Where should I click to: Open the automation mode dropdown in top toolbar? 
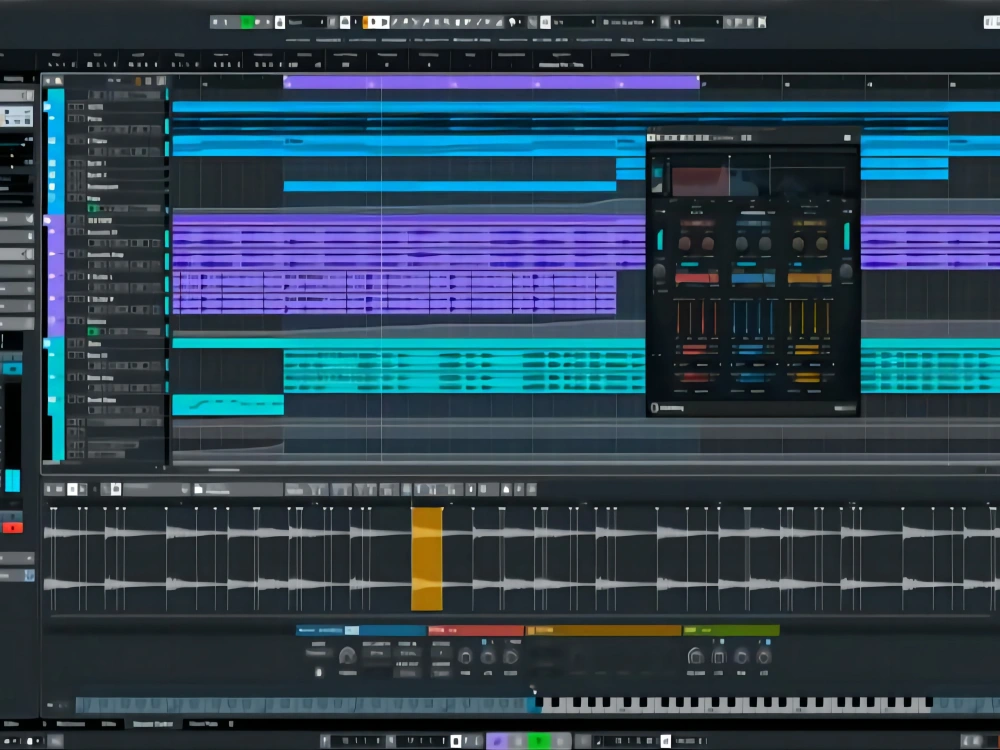coord(306,22)
